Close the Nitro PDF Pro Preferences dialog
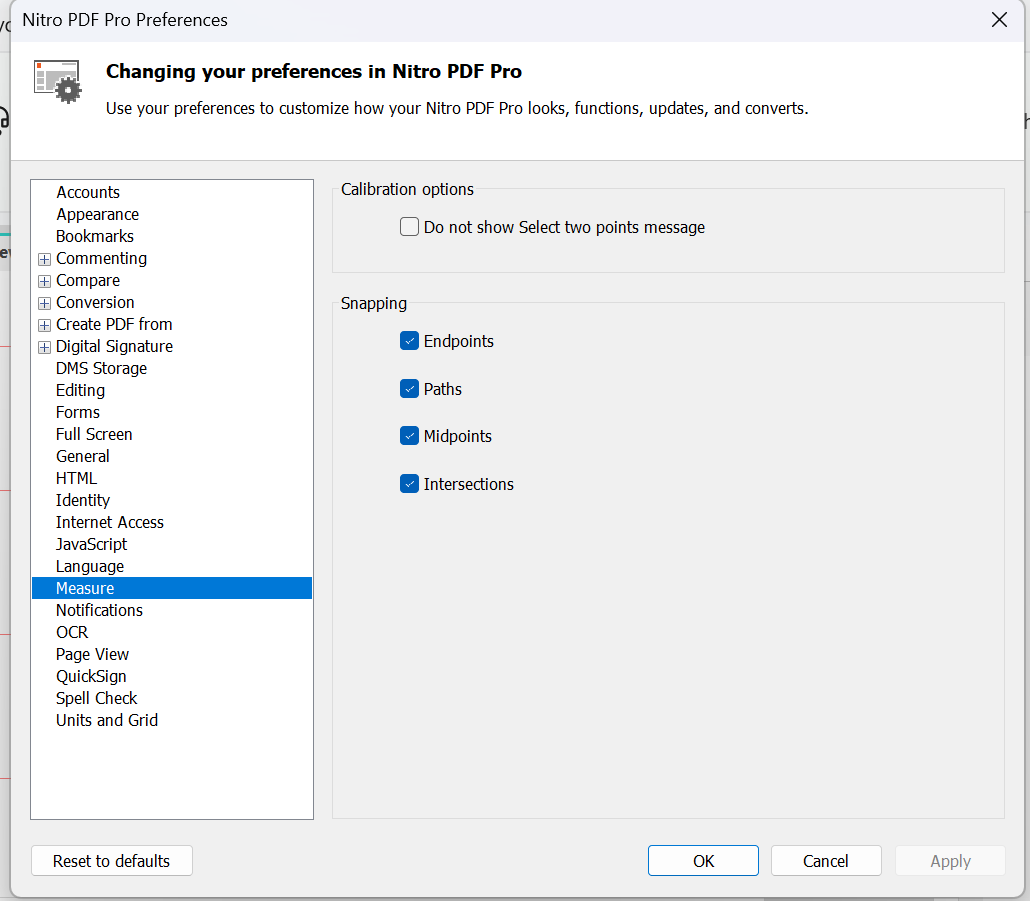The width and height of the screenshot is (1030, 901). (x=999, y=20)
